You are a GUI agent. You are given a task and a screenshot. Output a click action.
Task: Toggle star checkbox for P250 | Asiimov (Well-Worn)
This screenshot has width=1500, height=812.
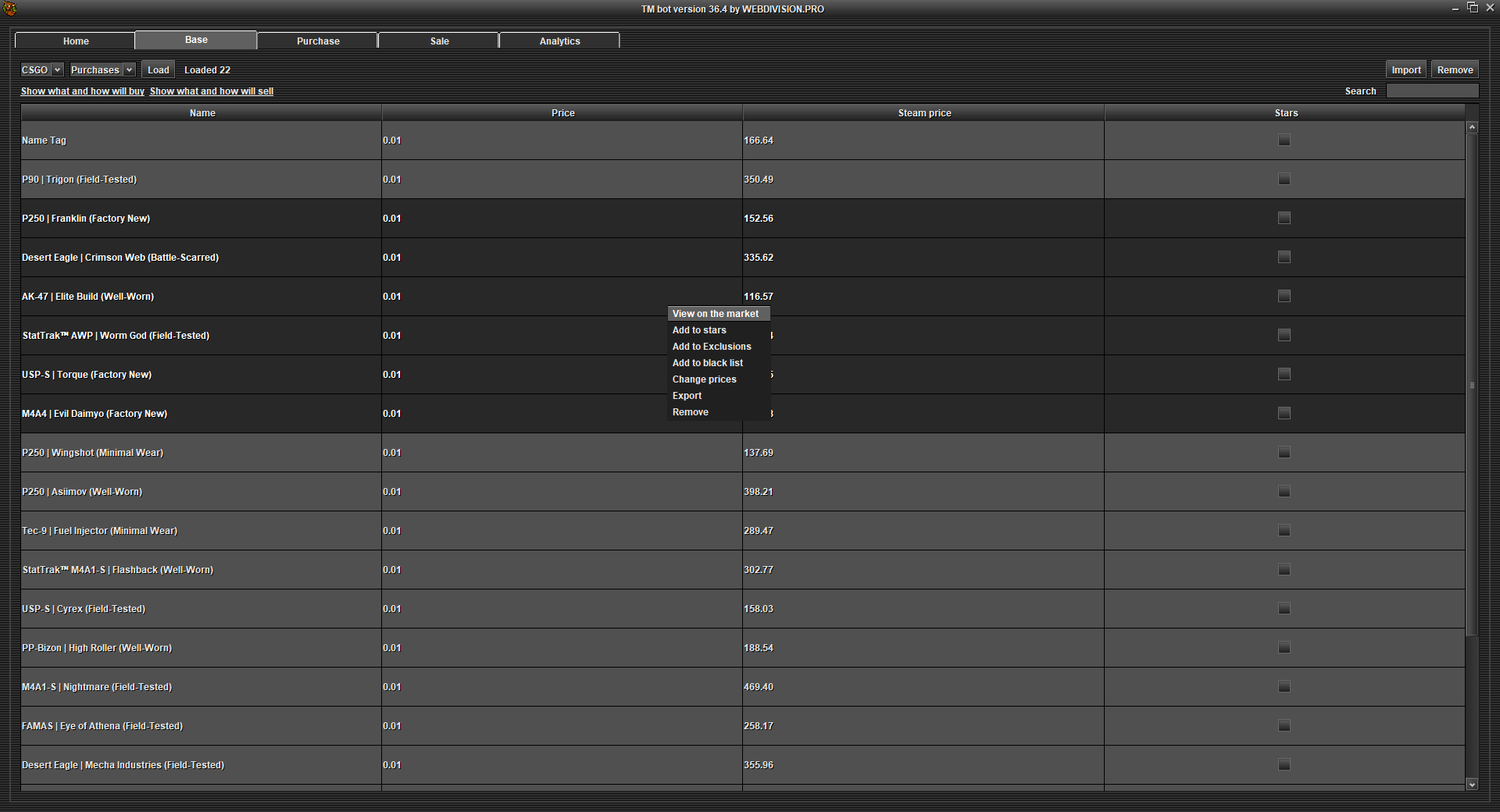tap(1284, 492)
